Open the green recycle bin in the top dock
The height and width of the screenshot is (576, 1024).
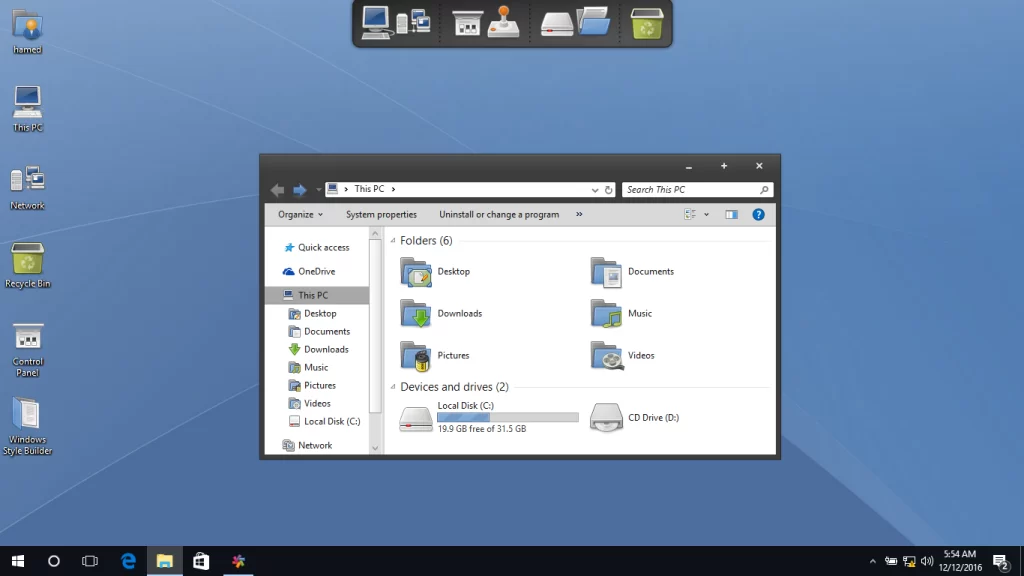tap(647, 22)
